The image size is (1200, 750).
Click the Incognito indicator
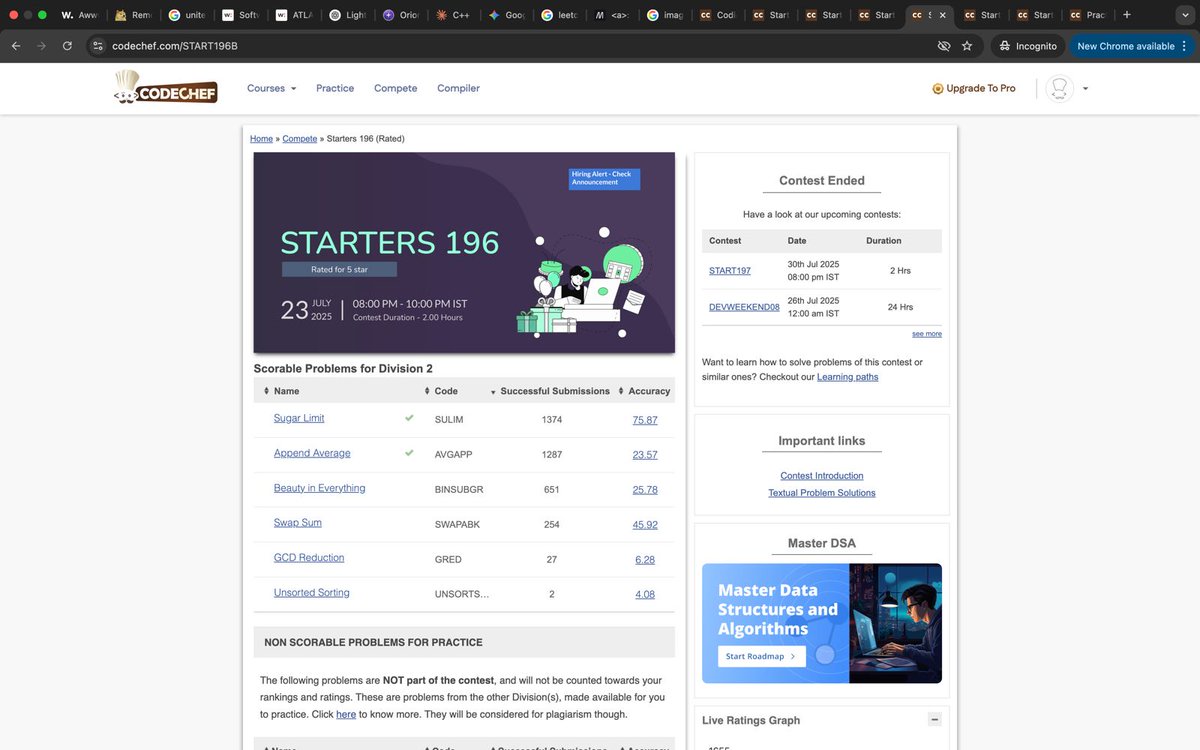click(1028, 46)
